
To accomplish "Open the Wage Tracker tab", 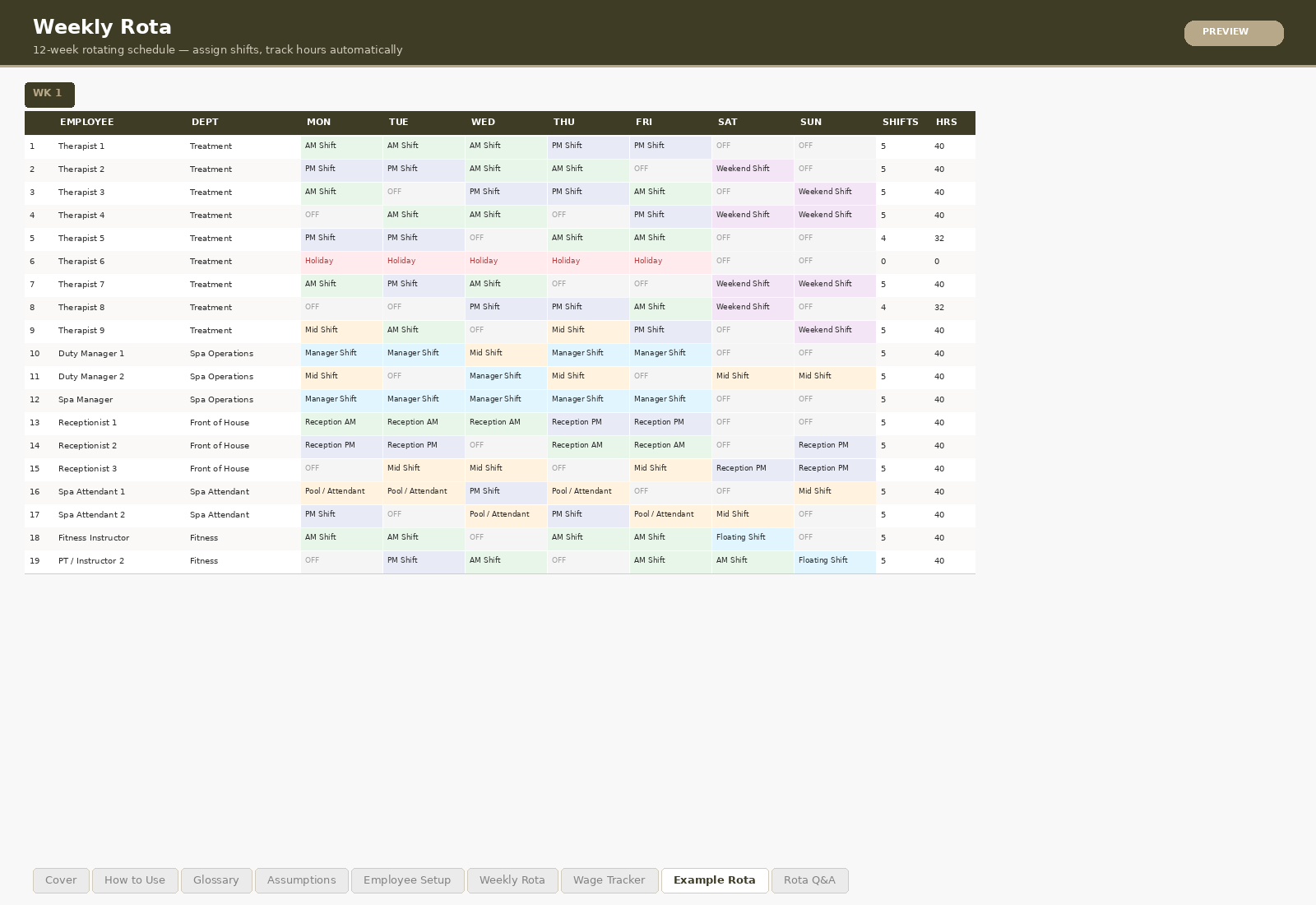I will click(609, 879).
